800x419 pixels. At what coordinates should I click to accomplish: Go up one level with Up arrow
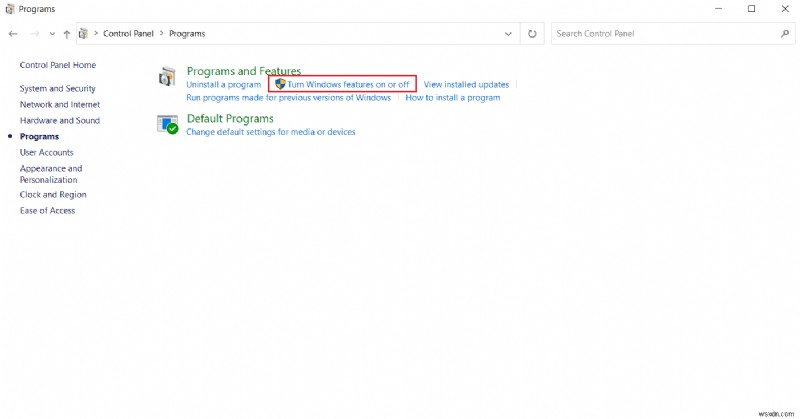coord(67,34)
